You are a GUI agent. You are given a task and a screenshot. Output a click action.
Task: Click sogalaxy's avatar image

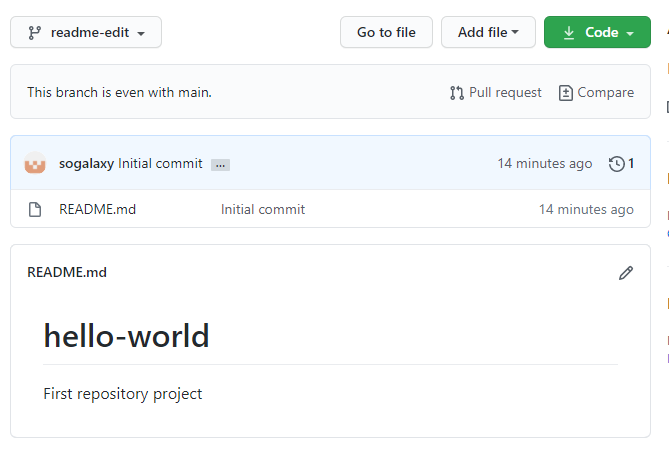[x=35, y=163]
